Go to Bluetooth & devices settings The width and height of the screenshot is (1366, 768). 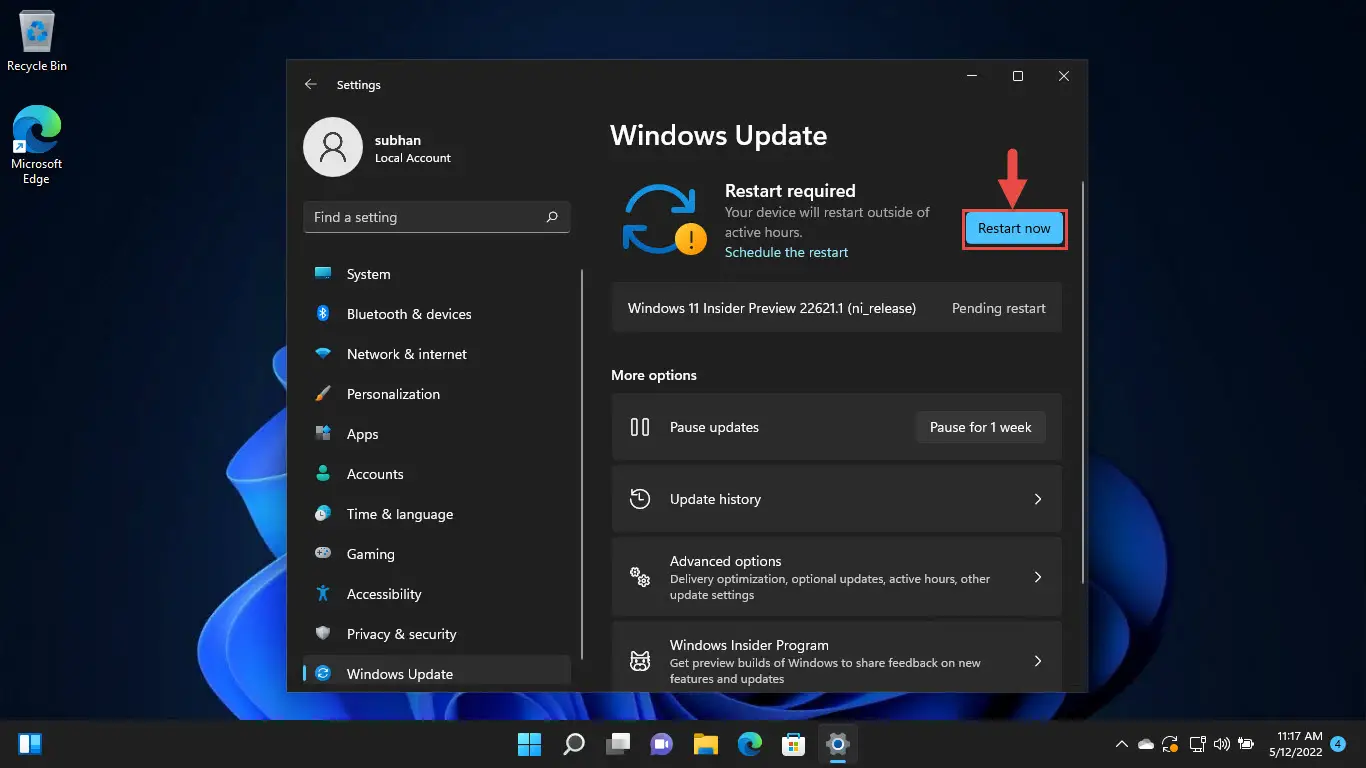click(x=437, y=314)
